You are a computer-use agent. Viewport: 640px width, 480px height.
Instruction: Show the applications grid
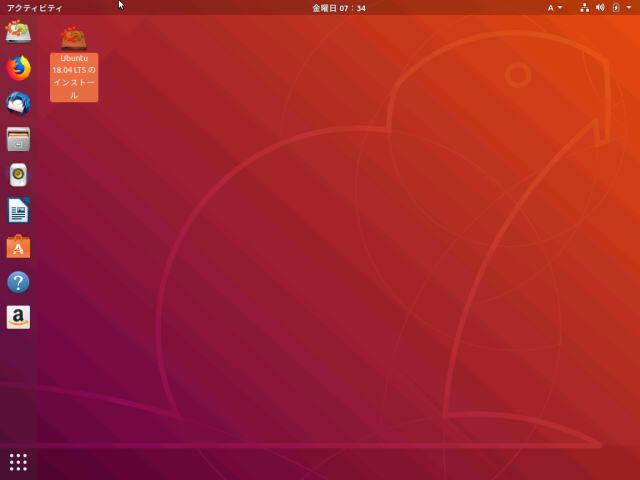[x=18, y=462]
